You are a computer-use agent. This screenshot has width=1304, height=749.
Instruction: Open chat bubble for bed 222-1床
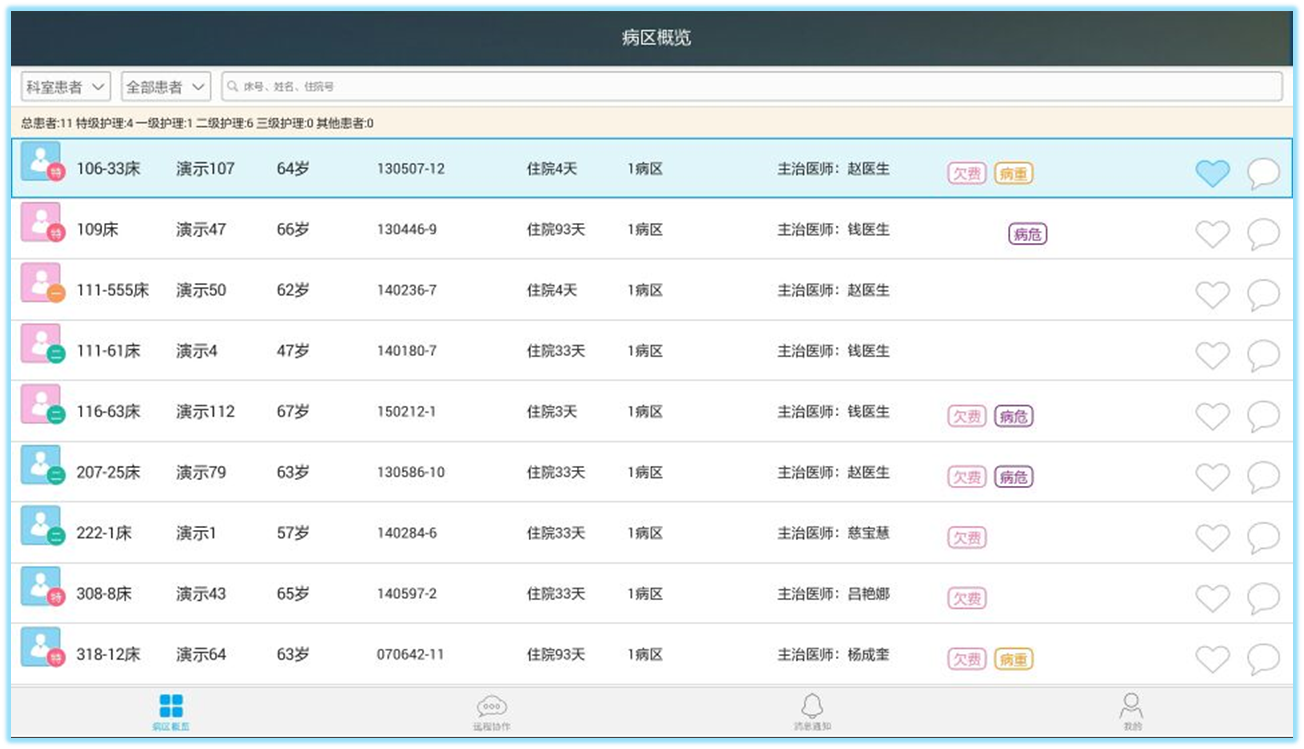pyautogui.click(x=1263, y=538)
